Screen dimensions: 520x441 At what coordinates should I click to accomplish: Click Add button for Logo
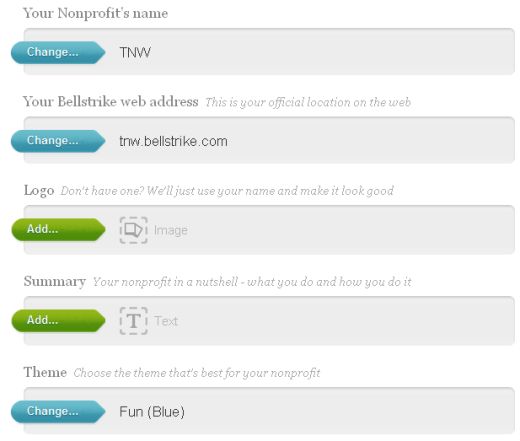(x=58, y=229)
